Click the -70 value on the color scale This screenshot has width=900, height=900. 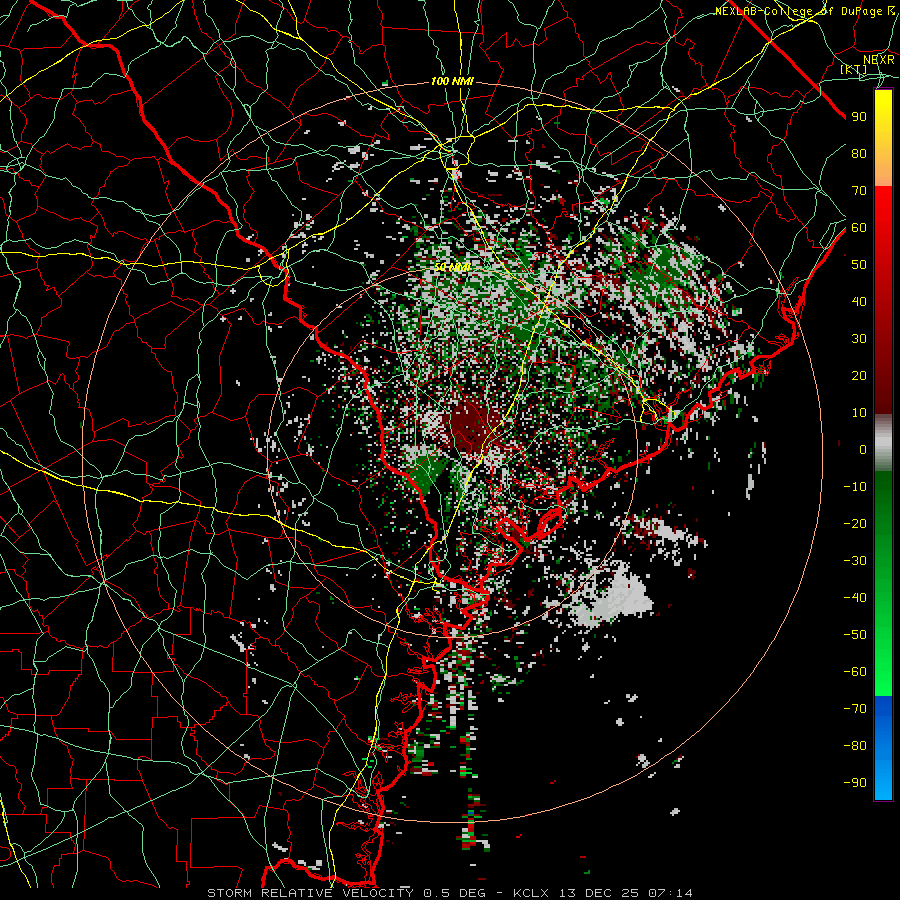coord(855,709)
